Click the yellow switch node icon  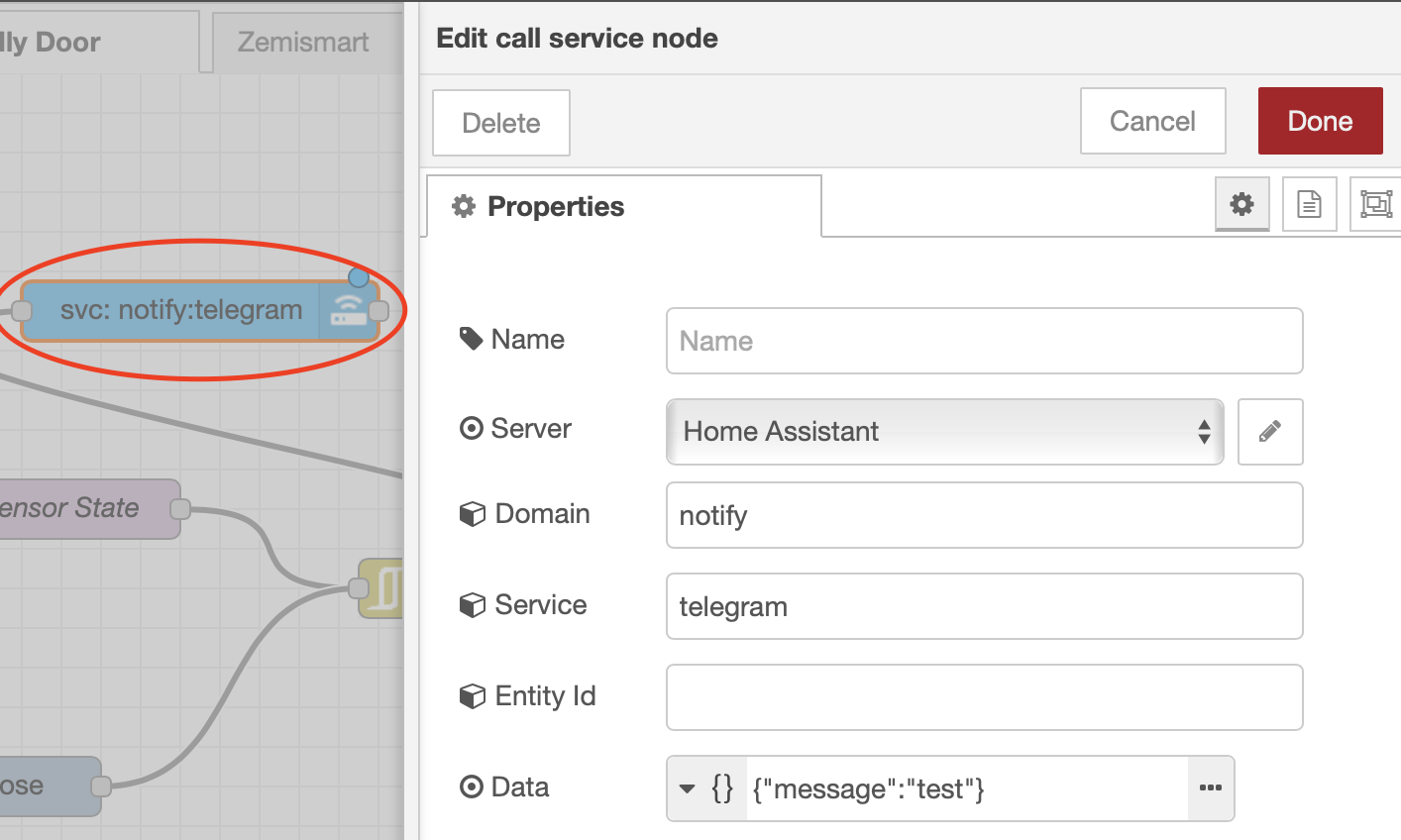(x=382, y=588)
